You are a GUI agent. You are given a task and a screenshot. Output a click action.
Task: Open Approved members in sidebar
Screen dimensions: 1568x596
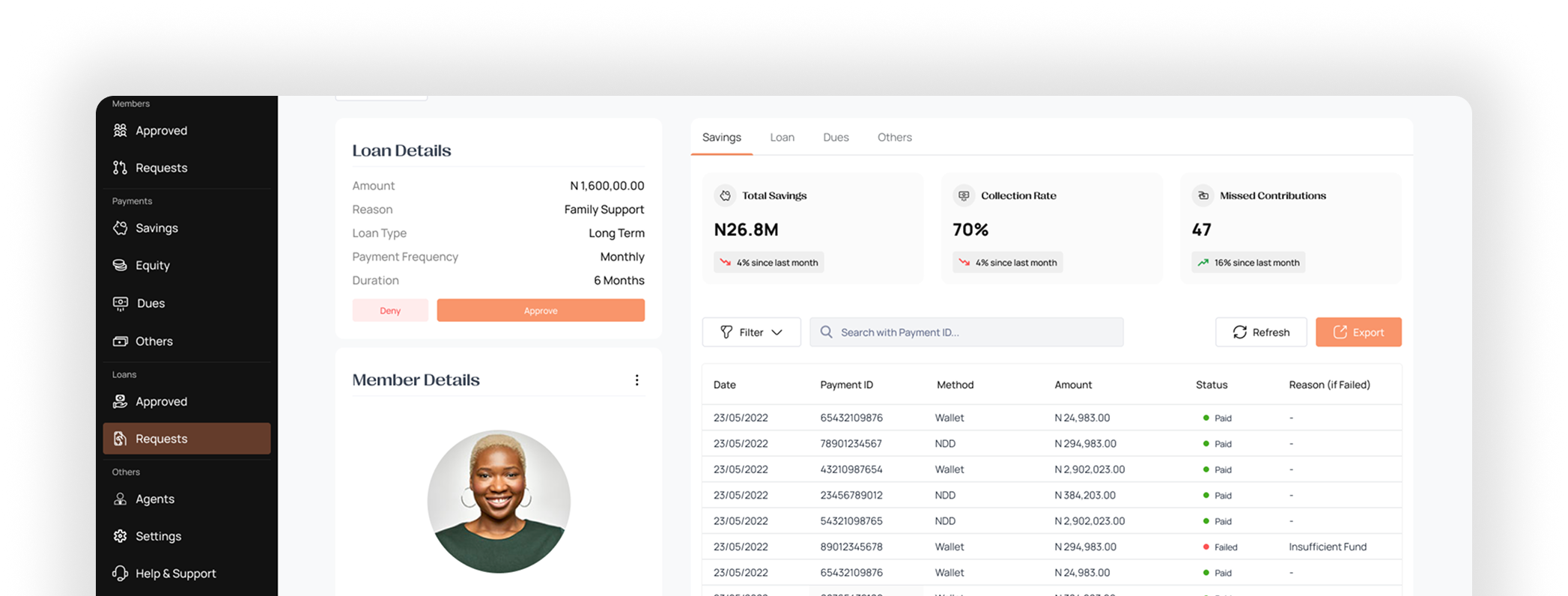[x=160, y=130]
